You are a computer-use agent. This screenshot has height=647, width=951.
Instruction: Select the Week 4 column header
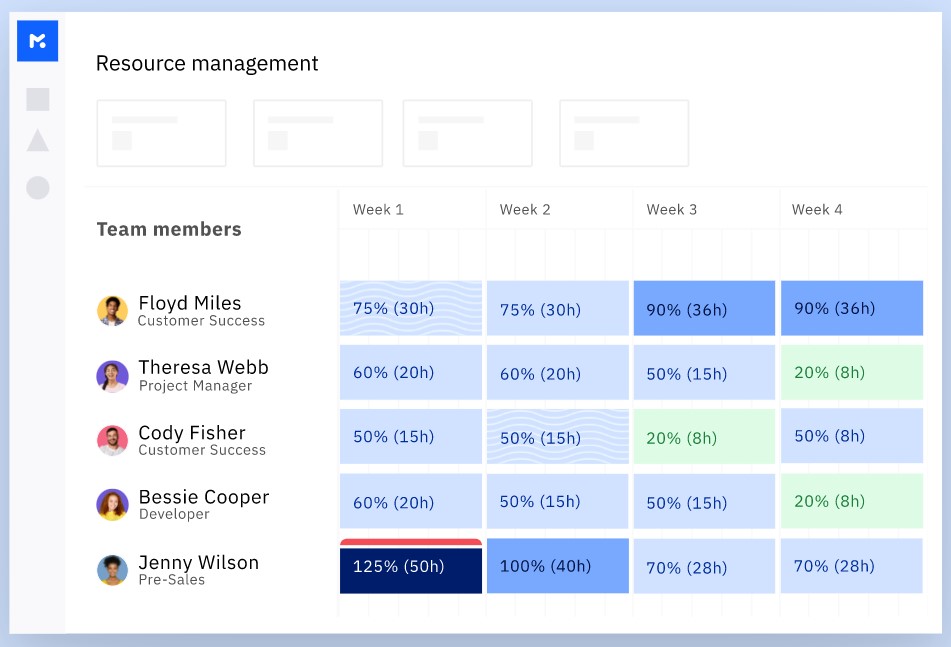click(x=817, y=210)
